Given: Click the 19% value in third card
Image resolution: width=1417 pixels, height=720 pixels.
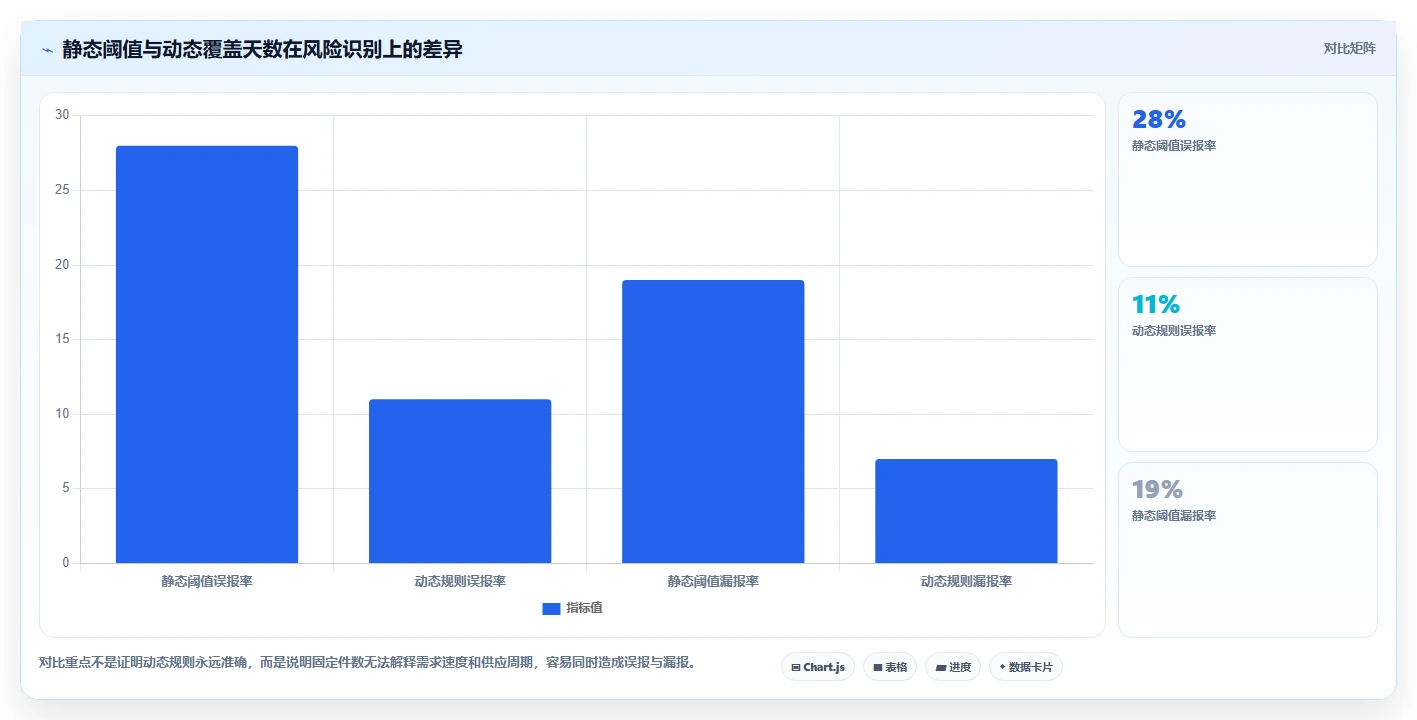Looking at the screenshot, I should point(1158,490).
